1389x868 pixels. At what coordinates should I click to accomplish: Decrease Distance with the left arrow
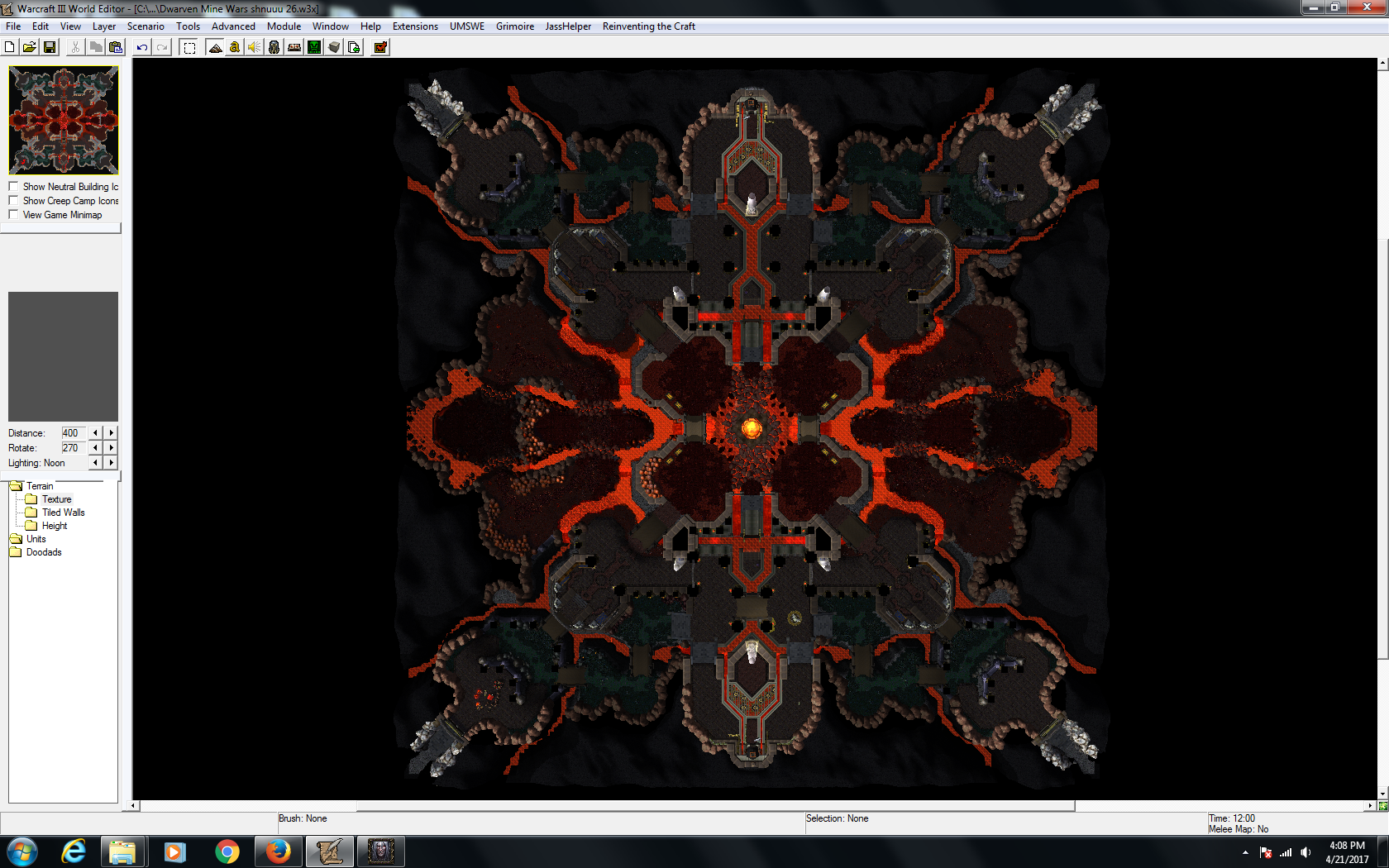point(96,433)
